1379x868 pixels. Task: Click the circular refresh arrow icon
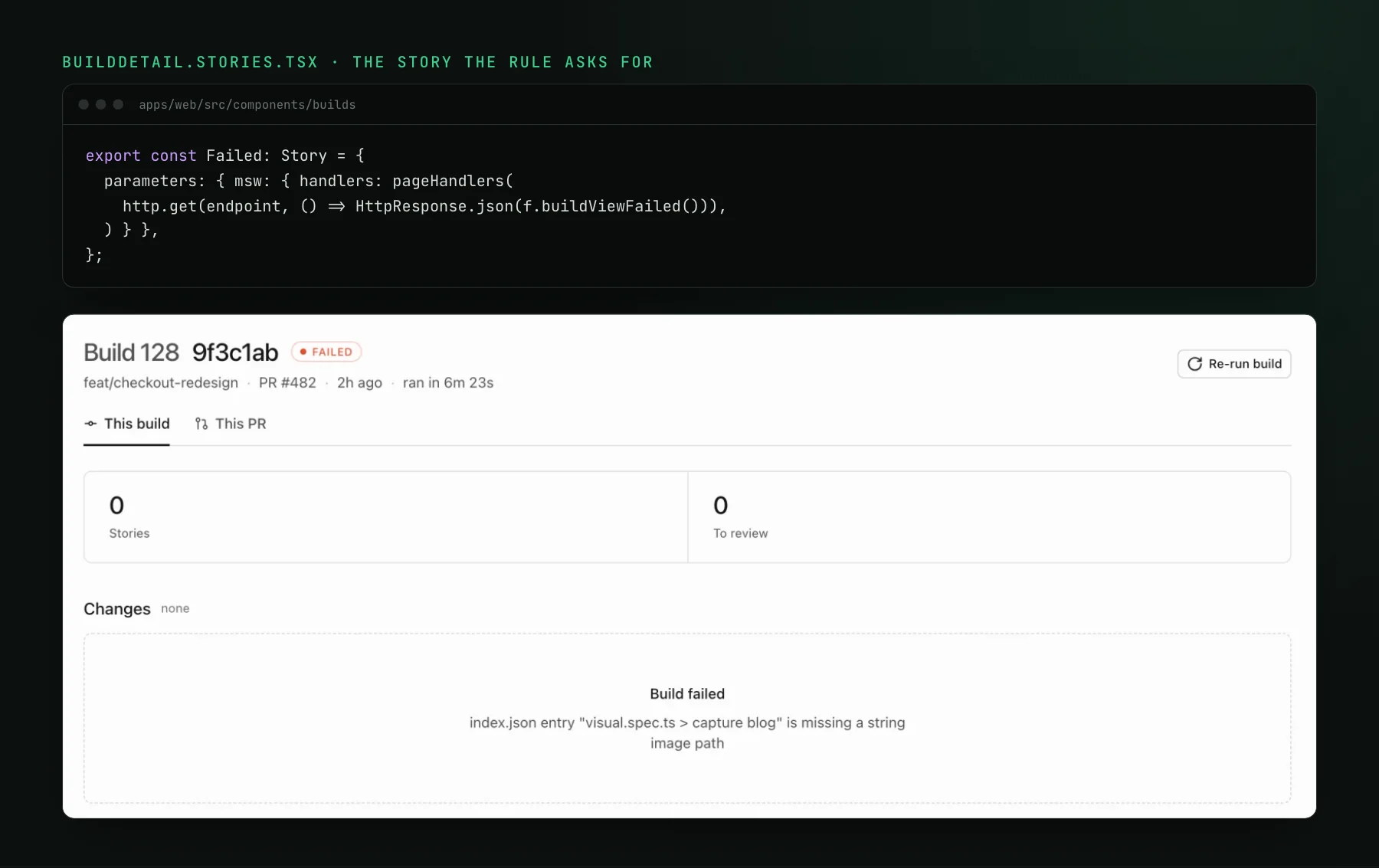(1194, 364)
